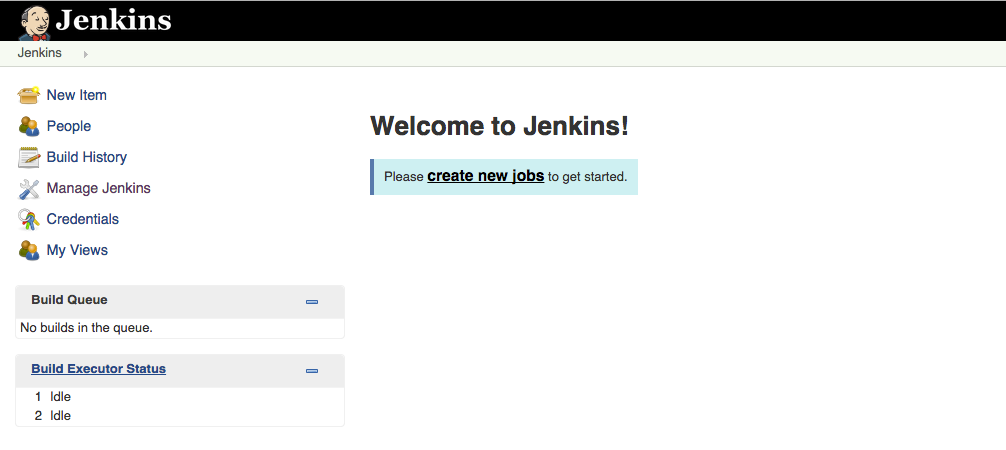1006x450 pixels.
Task: Click the Build History notepad icon
Action: tap(29, 157)
